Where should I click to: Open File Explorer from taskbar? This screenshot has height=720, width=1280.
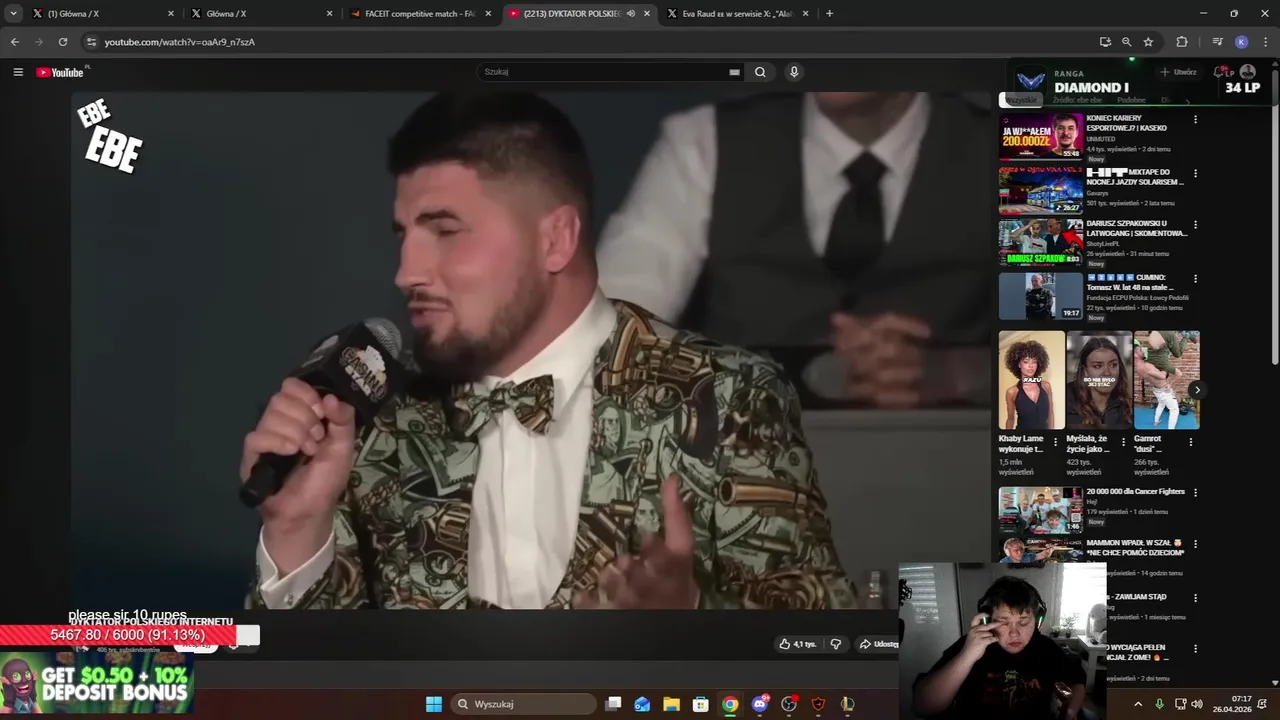point(671,704)
